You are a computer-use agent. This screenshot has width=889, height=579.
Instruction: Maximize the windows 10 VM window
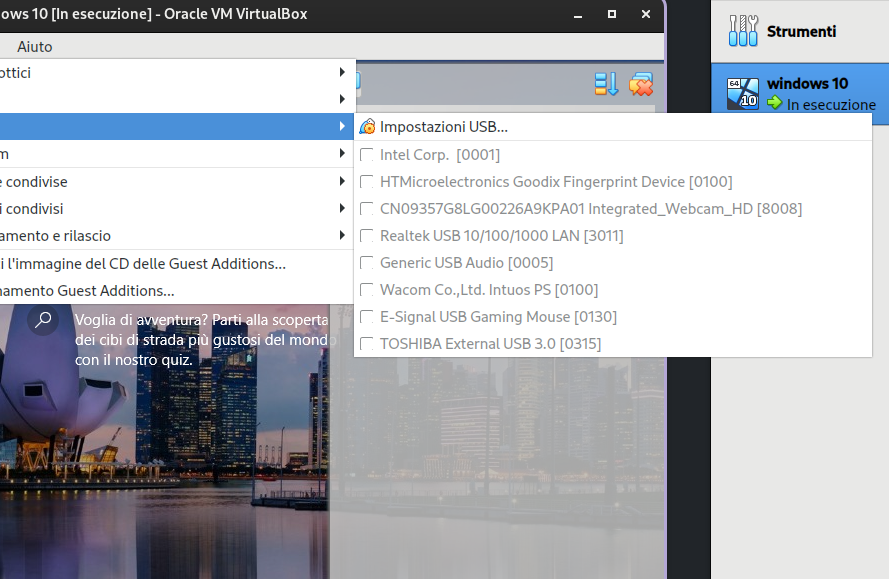612,14
